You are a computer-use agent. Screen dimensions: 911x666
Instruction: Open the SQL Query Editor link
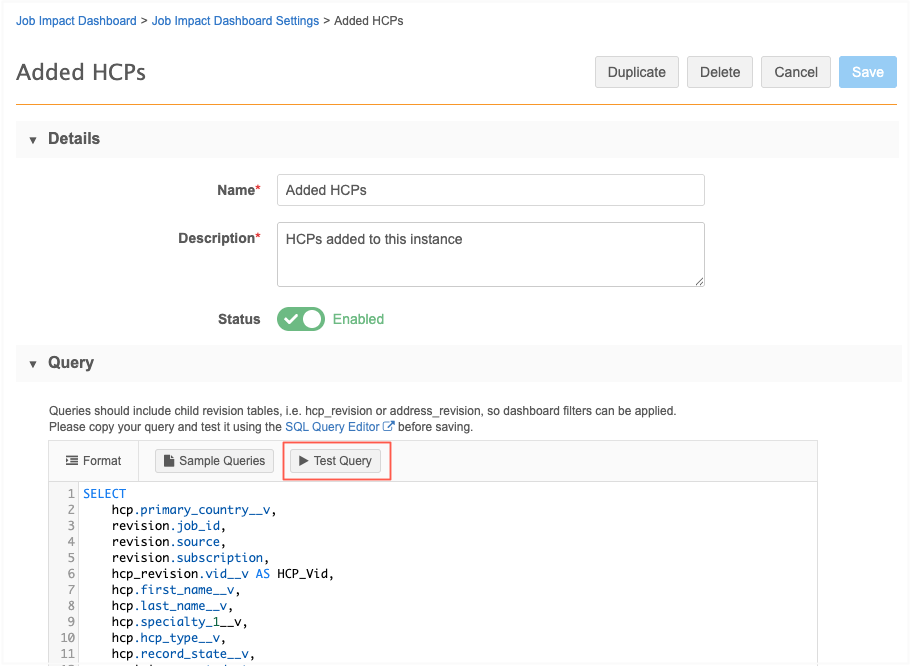(332, 427)
